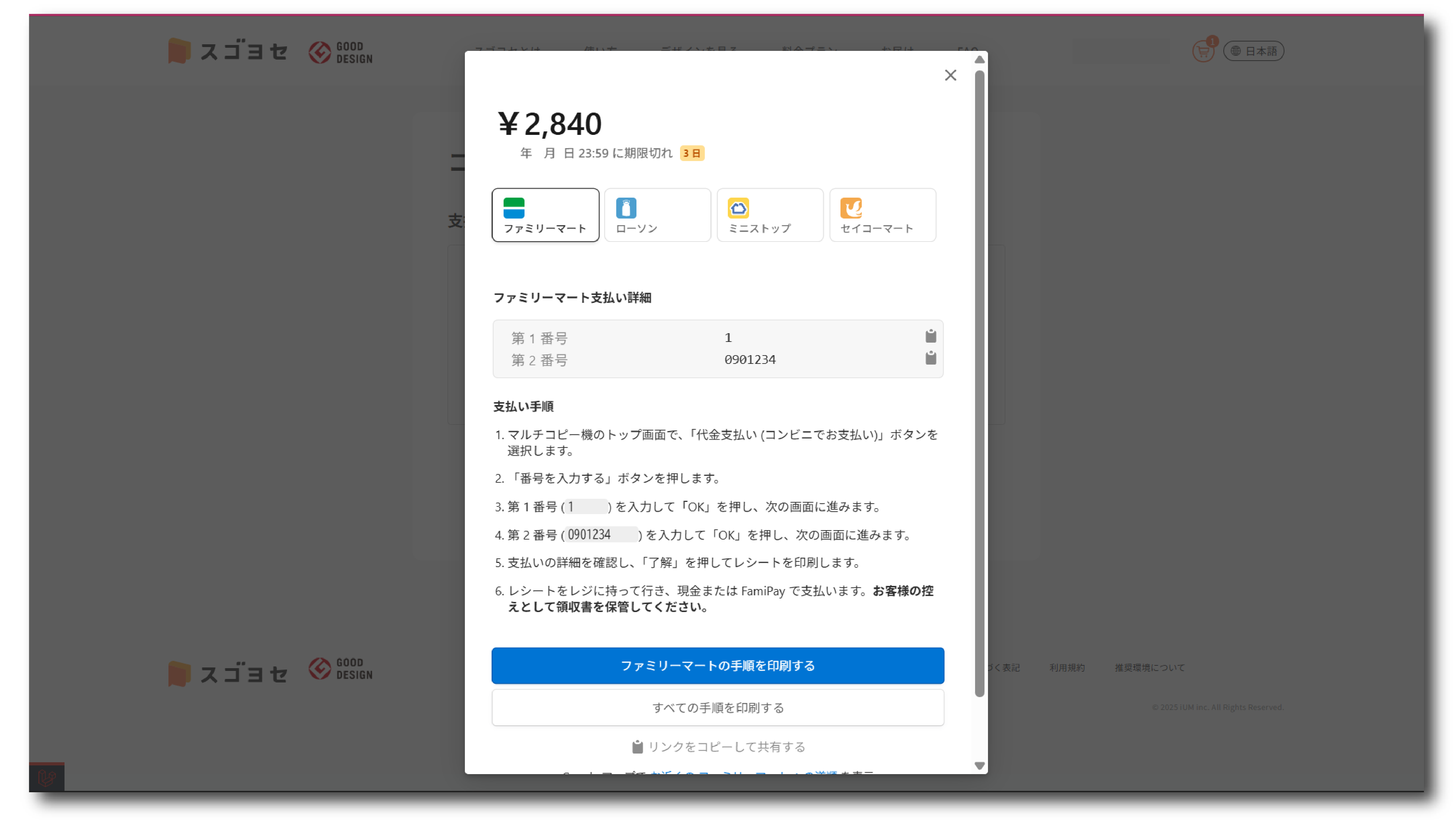Click the FamilyMart green-blue logo icon

513,208
